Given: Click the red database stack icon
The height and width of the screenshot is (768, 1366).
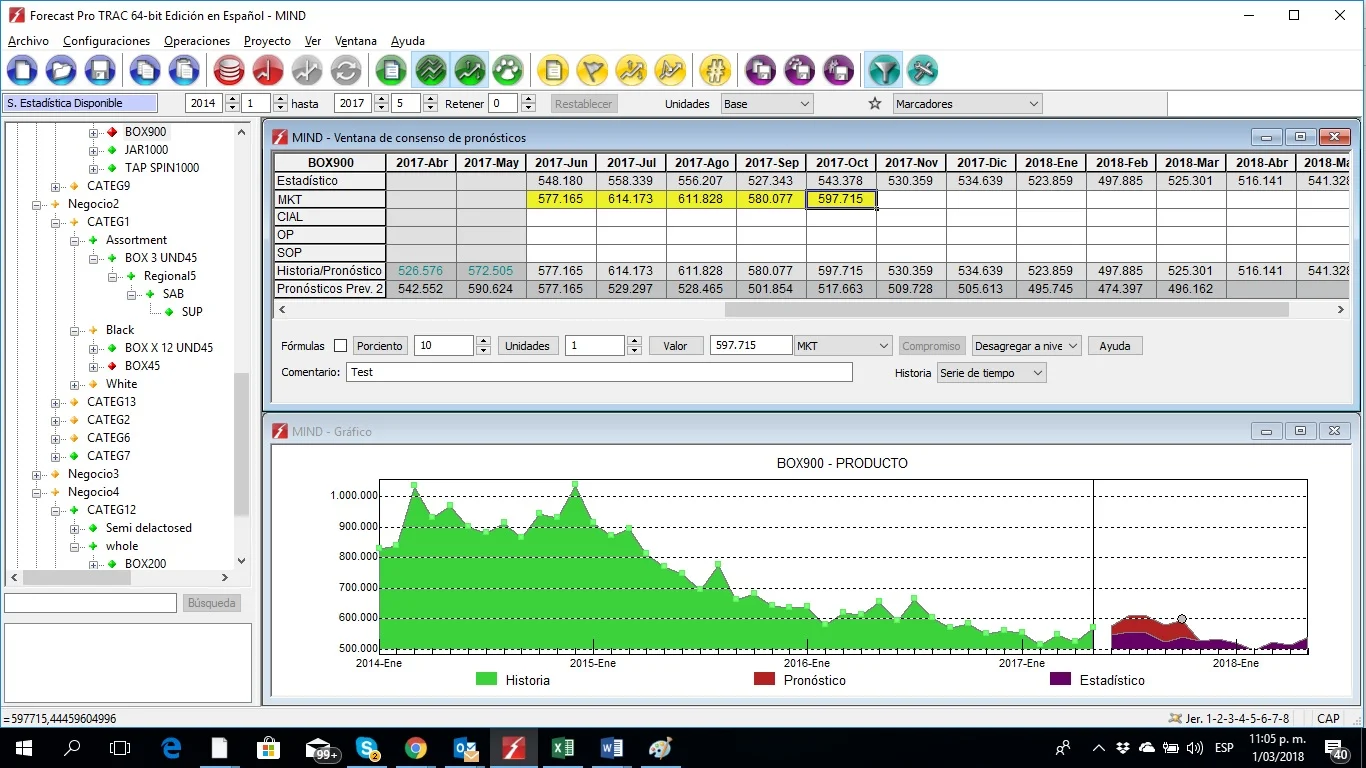Looking at the screenshot, I should click(229, 71).
